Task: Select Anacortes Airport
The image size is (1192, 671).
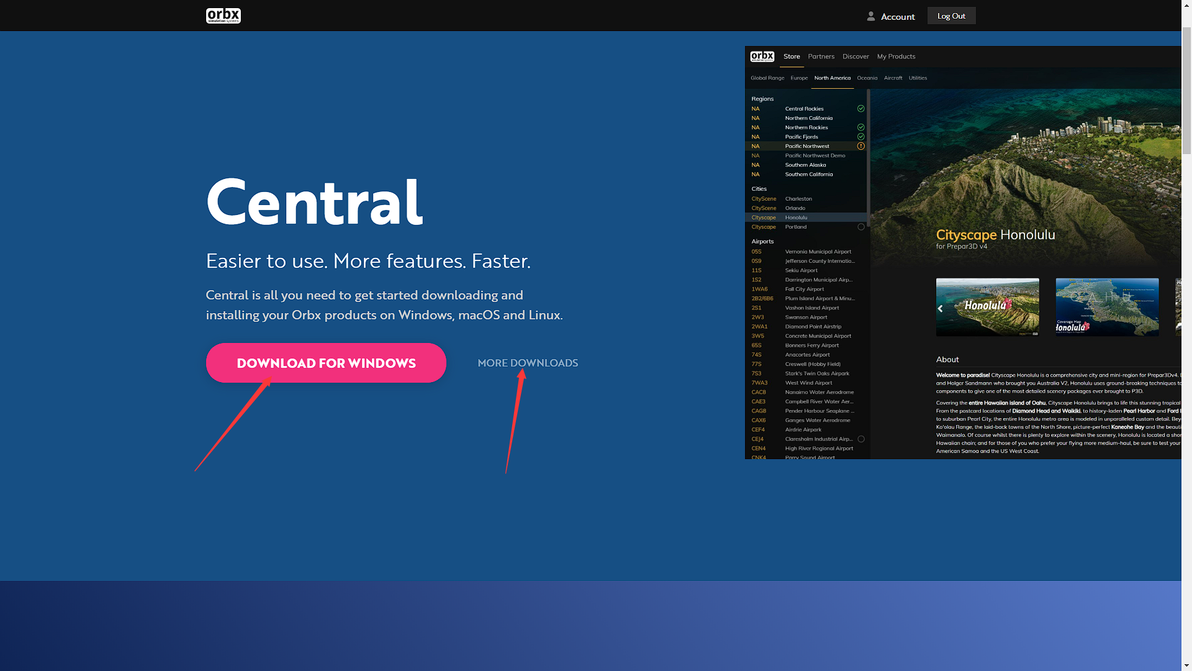Action: click(x=806, y=354)
